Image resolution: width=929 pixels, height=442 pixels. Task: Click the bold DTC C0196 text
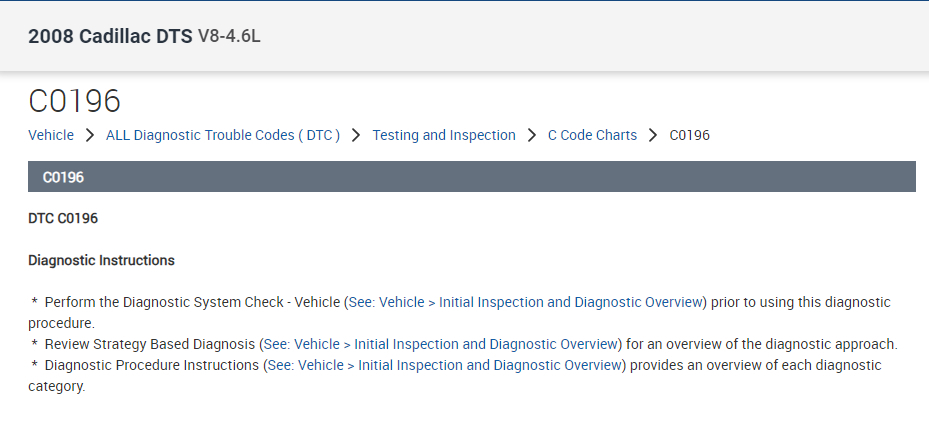(63, 217)
